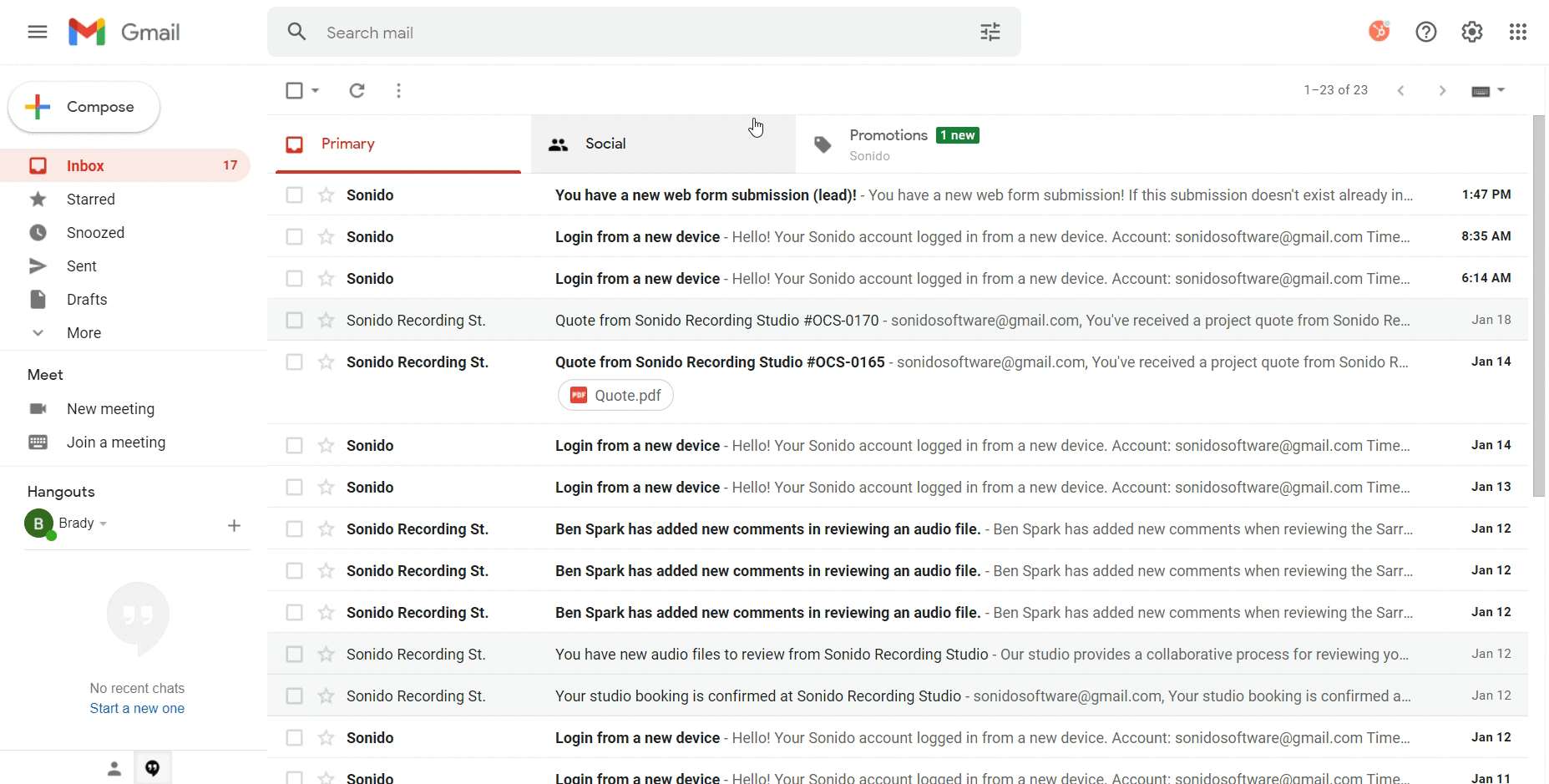This screenshot has height=784, width=1549.
Task: Go to newer messages page arrow
Action: 1401,90
